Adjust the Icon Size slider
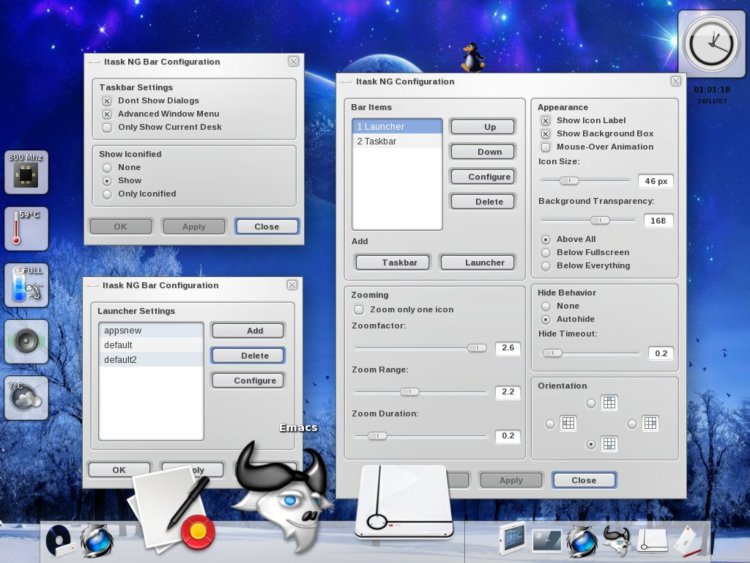This screenshot has width=750, height=563. (x=569, y=180)
